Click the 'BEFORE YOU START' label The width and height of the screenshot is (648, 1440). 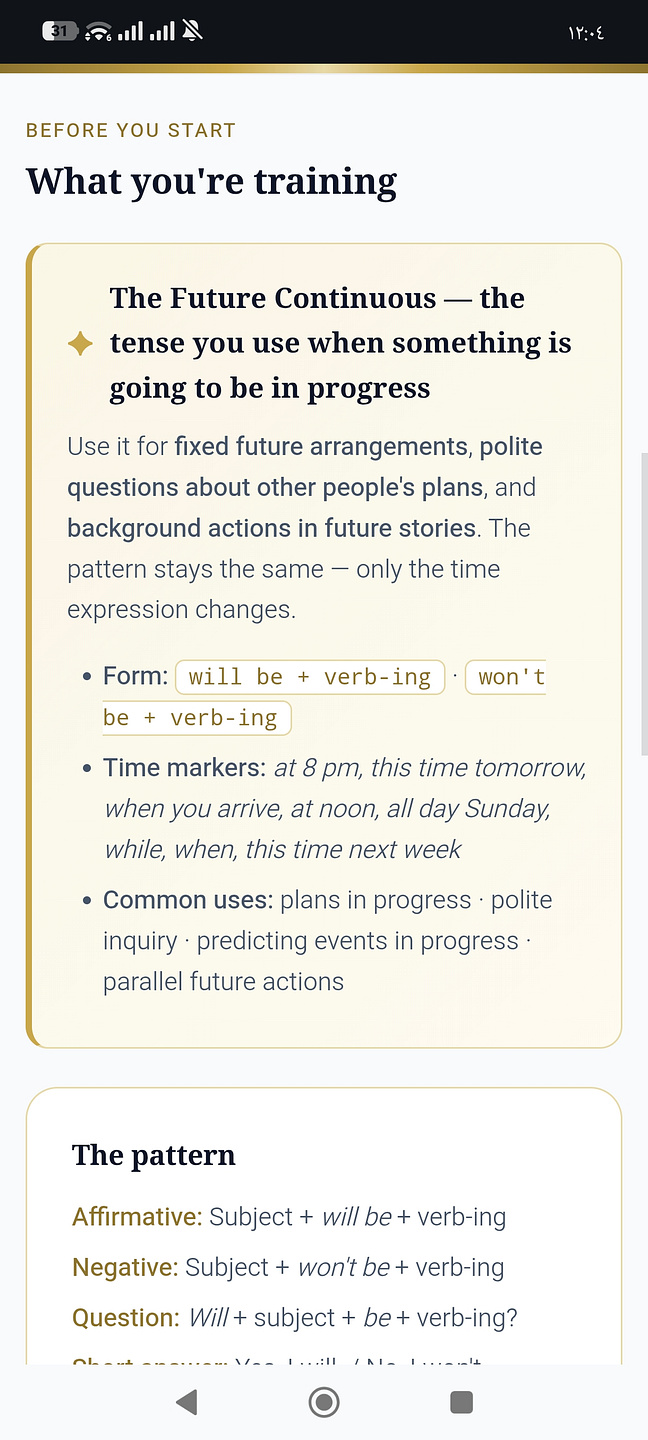[x=131, y=131]
